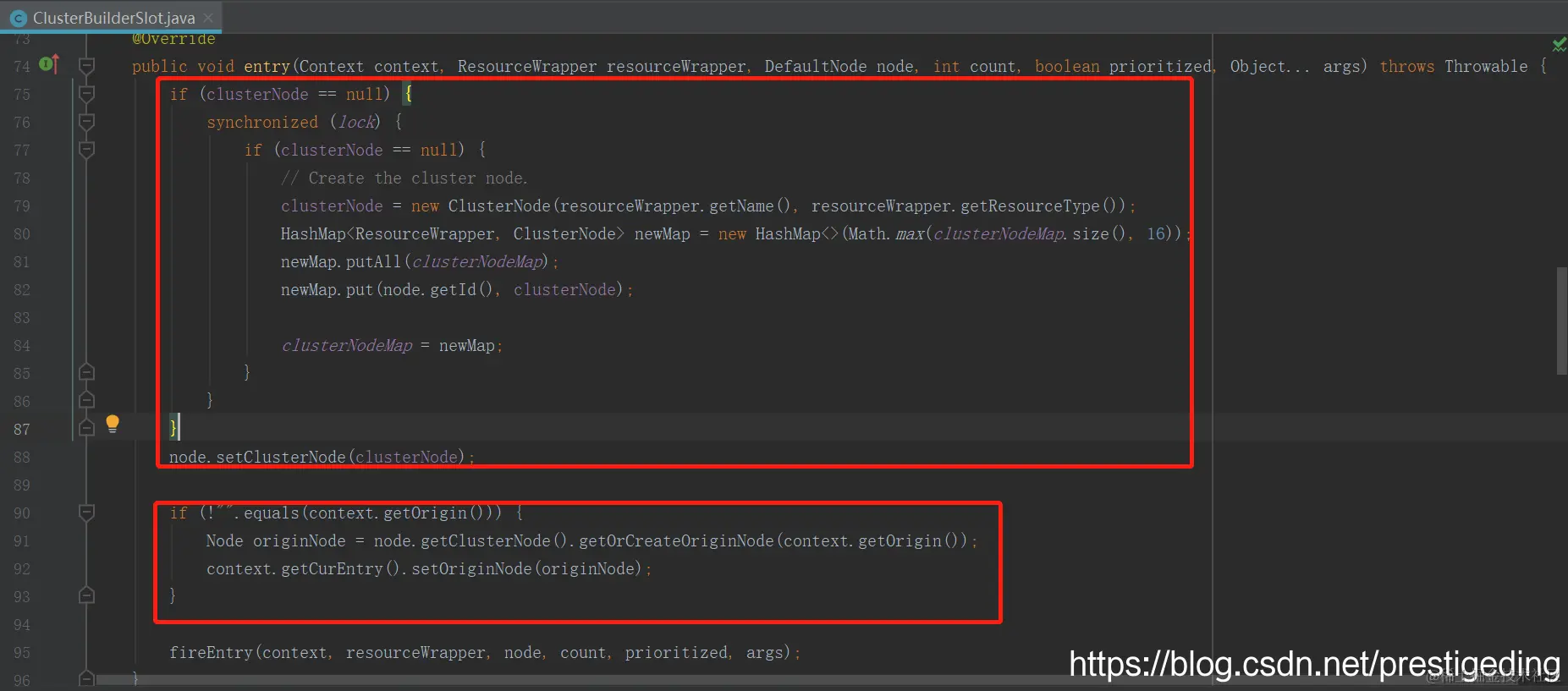
Task: Click 'context.getOrigin()' on line 90
Action: point(397,513)
